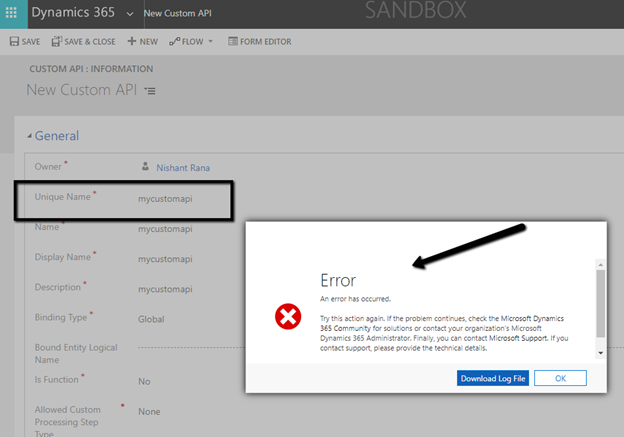Click the error dialog scroll up arrow

point(601,265)
